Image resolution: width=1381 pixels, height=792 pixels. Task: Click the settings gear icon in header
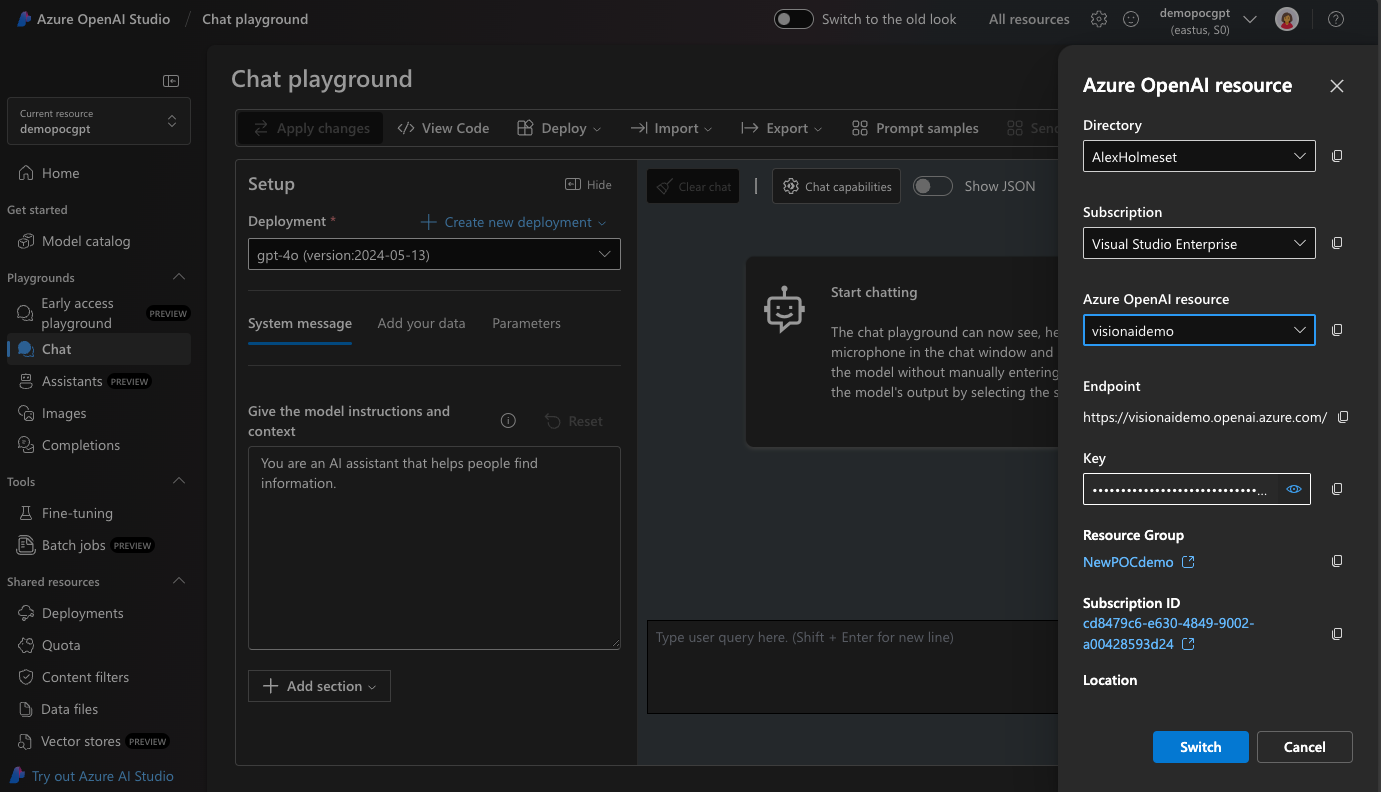coord(1099,19)
